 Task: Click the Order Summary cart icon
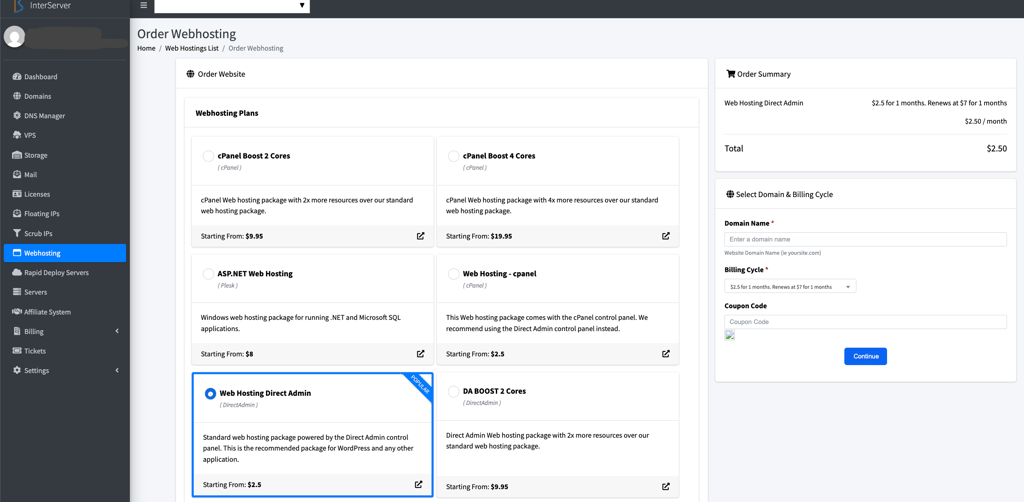click(x=731, y=74)
